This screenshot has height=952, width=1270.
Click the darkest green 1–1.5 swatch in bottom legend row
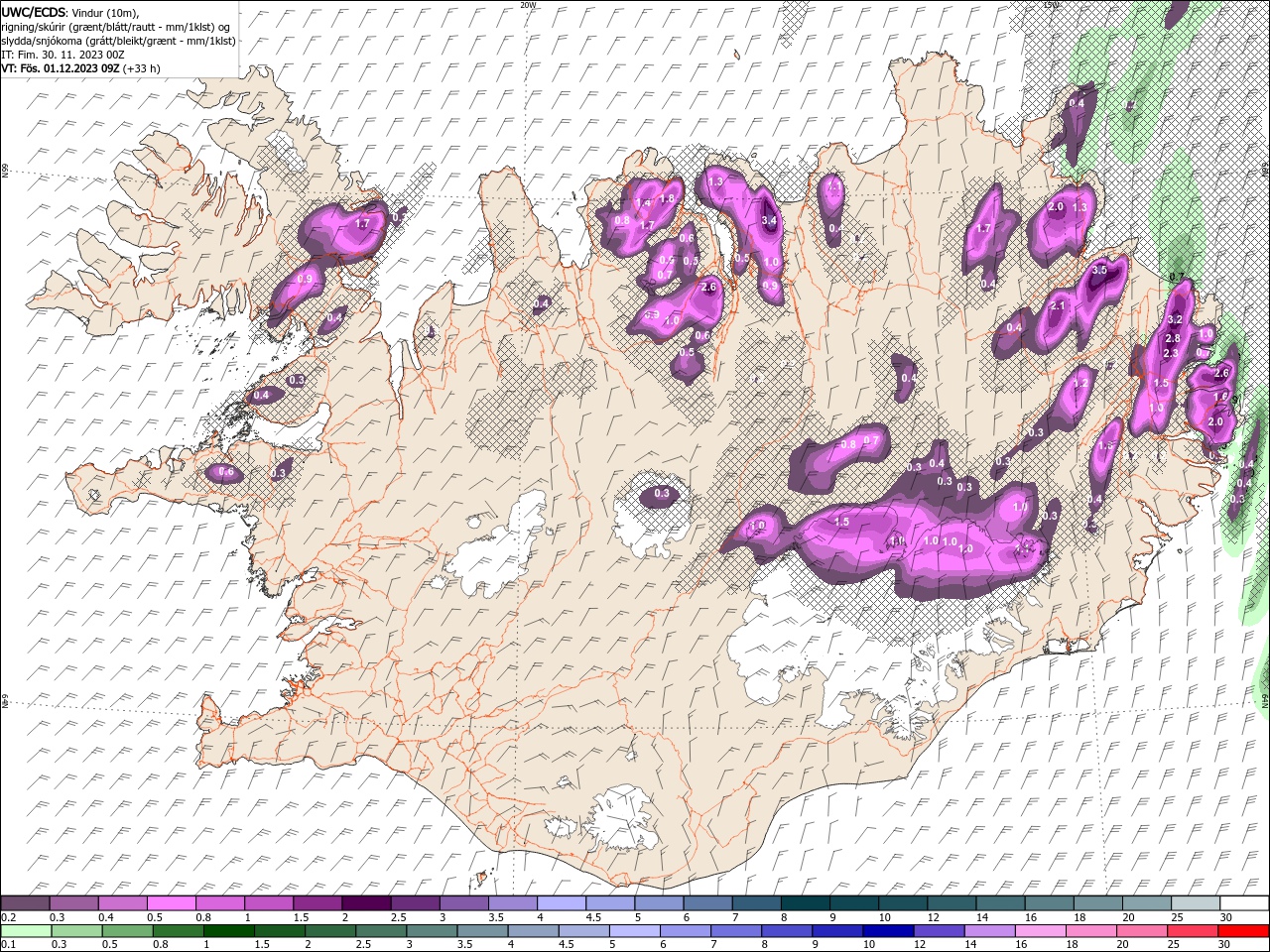(x=228, y=931)
